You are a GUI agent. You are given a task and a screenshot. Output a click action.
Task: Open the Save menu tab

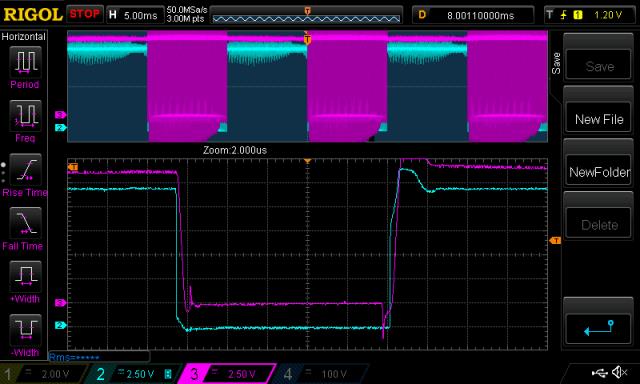556,64
